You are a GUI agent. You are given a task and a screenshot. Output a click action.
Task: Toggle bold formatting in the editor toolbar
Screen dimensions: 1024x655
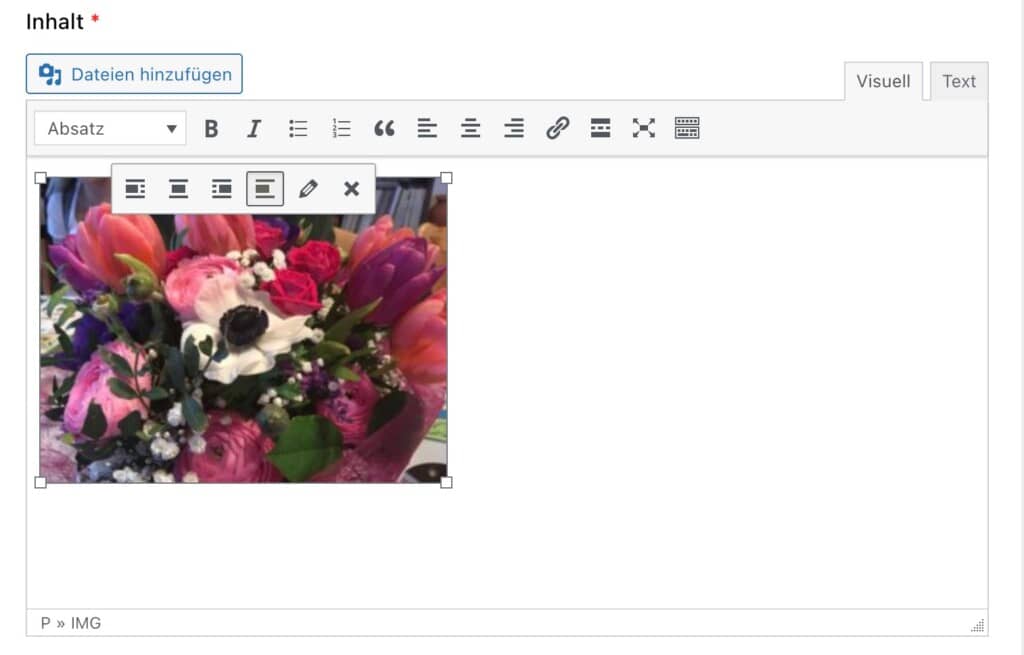[211, 129]
